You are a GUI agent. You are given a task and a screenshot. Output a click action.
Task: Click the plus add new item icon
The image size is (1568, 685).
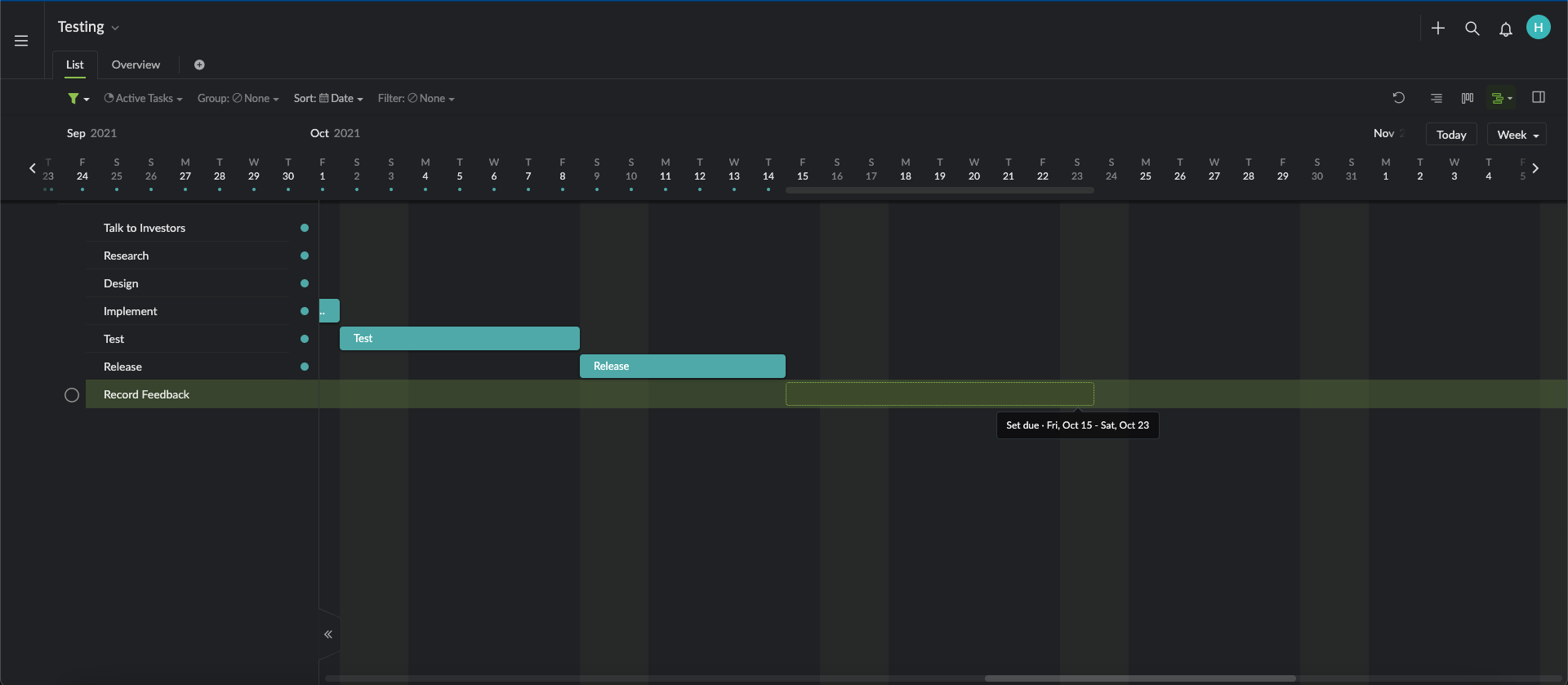click(1438, 29)
